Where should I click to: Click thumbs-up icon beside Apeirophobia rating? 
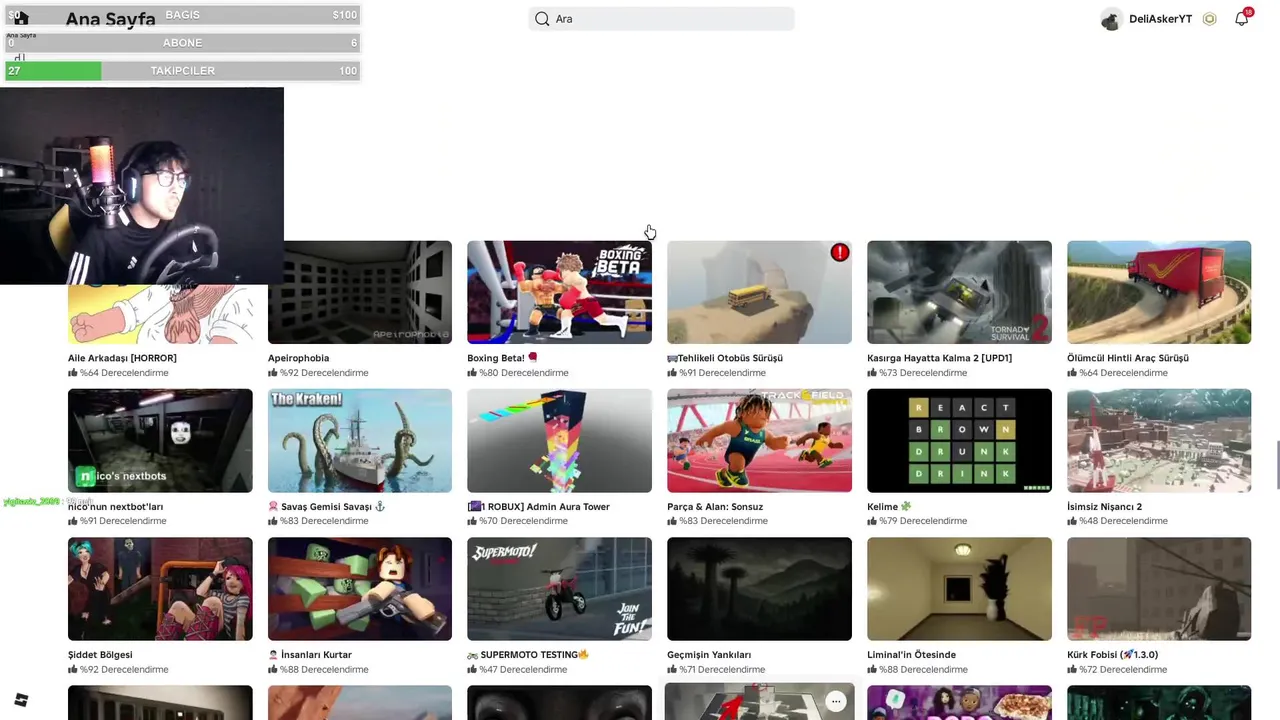[x=273, y=373]
